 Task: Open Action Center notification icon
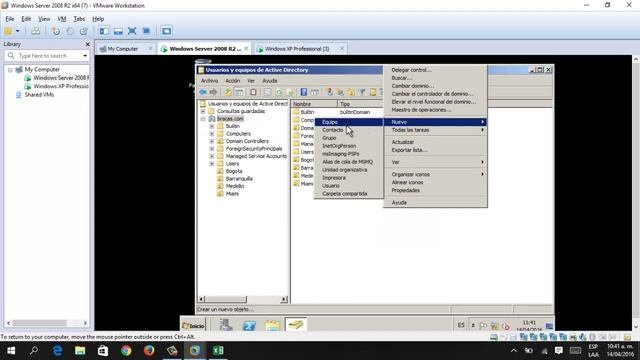[x=559, y=351]
